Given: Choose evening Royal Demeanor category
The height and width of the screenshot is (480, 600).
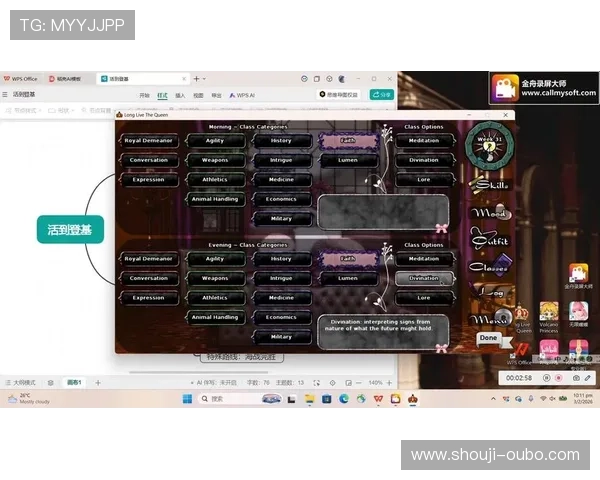Looking at the screenshot, I should pyautogui.click(x=149, y=259).
